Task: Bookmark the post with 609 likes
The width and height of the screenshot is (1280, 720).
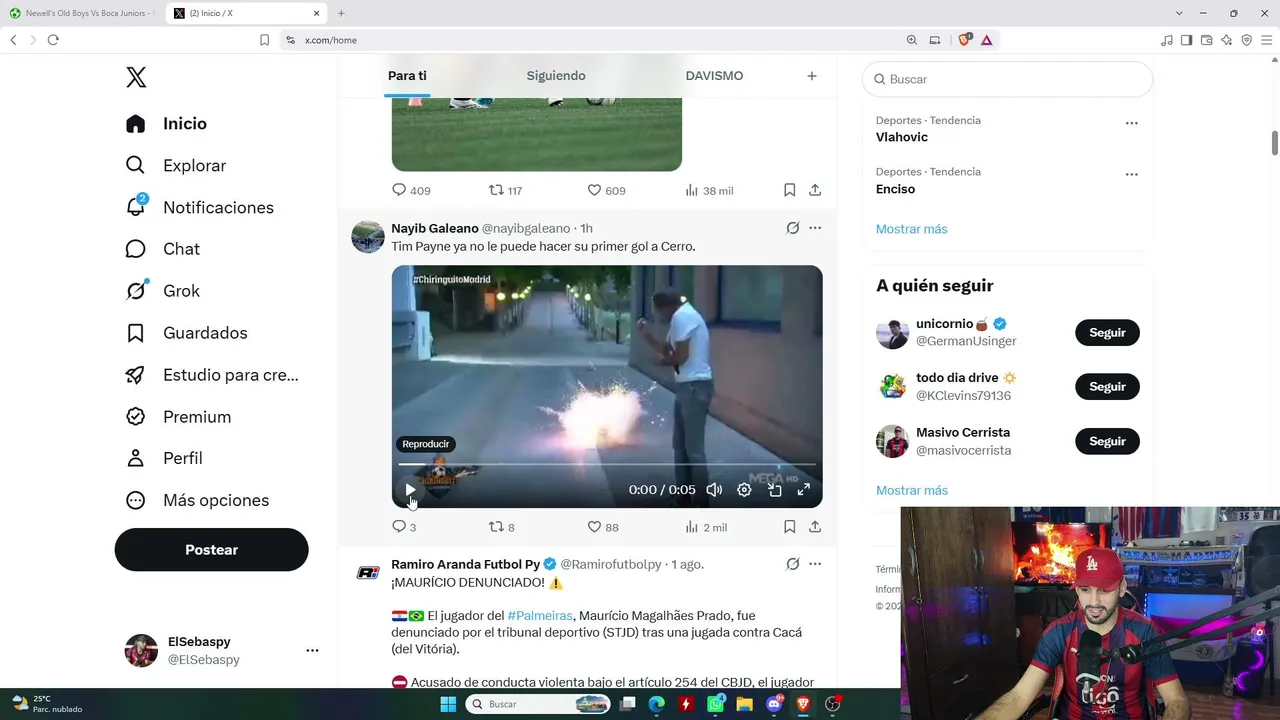Action: coord(789,190)
